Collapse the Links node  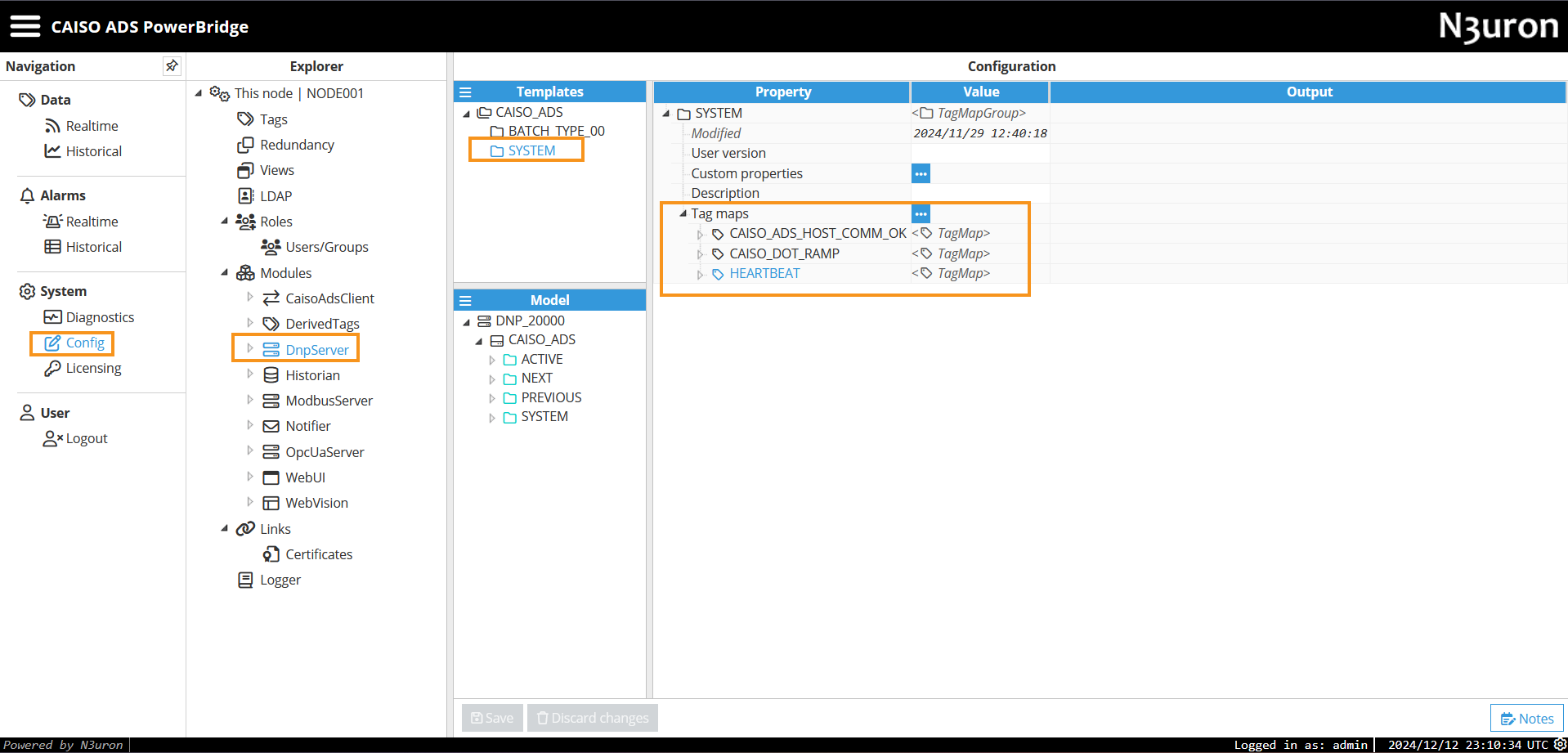click(x=224, y=528)
